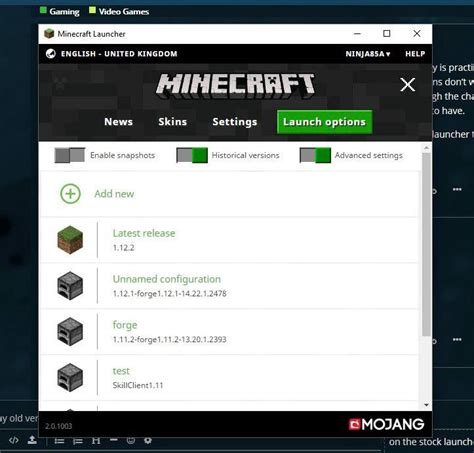Click the globe language icon
This screenshot has width=474, height=453.
tap(51, 54)
